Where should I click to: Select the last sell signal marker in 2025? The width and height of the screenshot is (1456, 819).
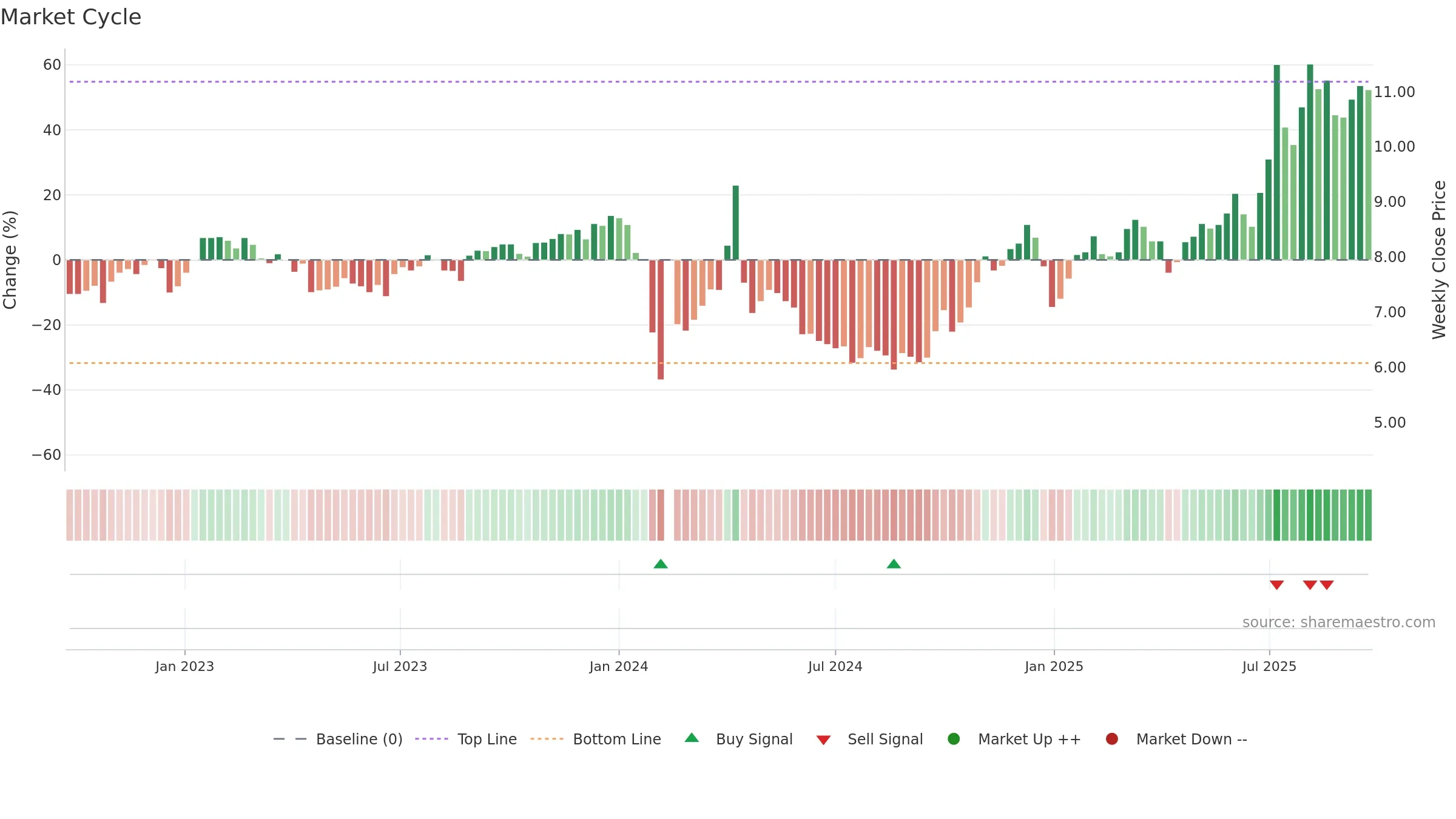click(x=1327, y=585)
